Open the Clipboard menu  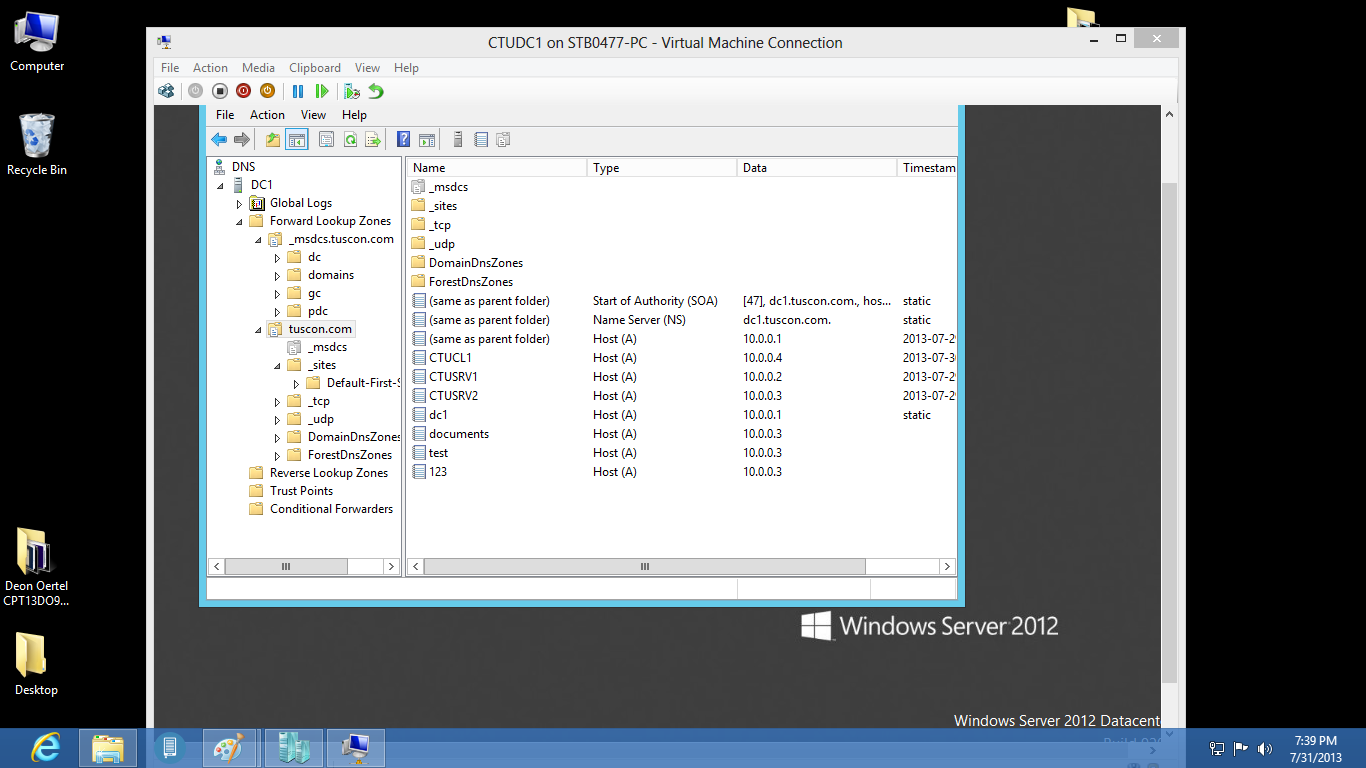coord(315,68)
